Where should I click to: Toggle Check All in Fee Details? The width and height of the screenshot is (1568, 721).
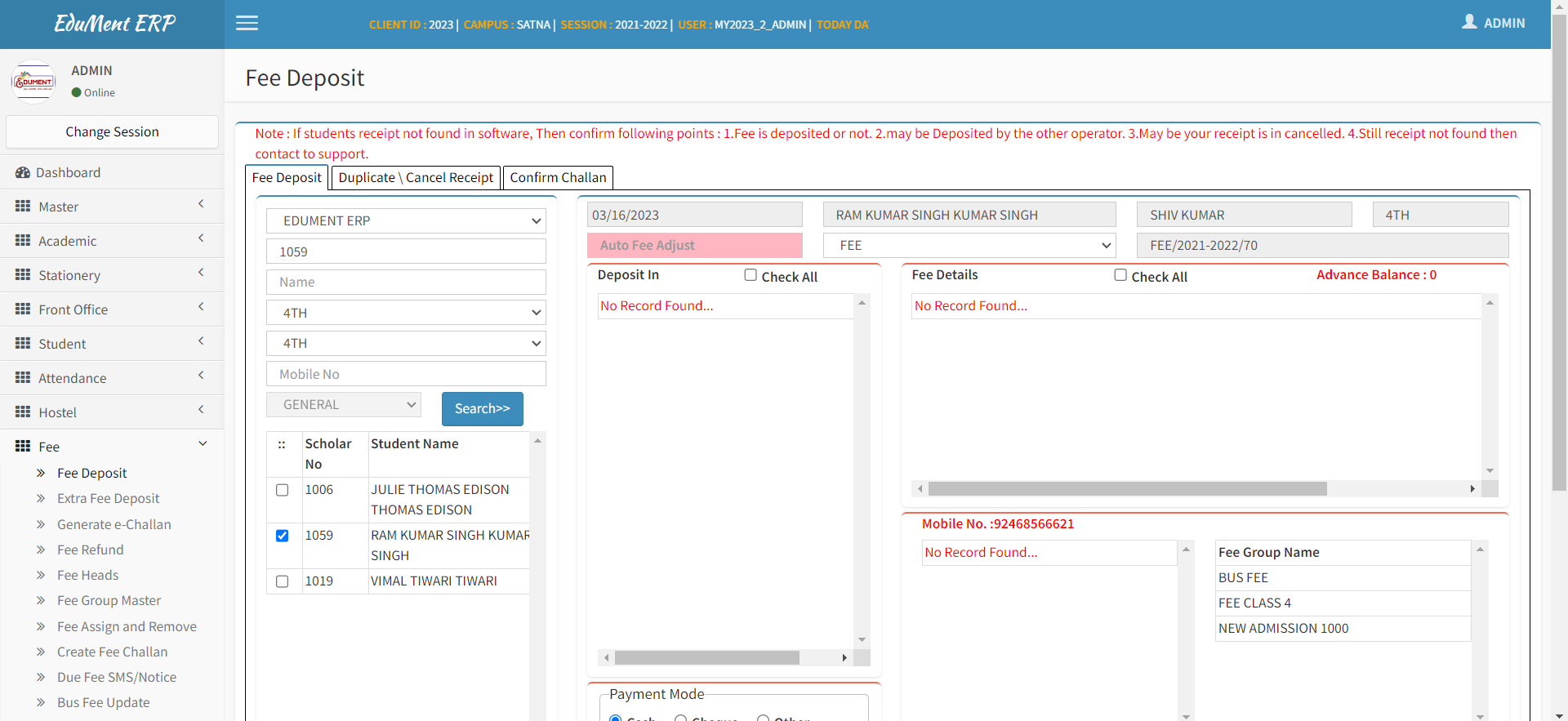point(1120,276)
